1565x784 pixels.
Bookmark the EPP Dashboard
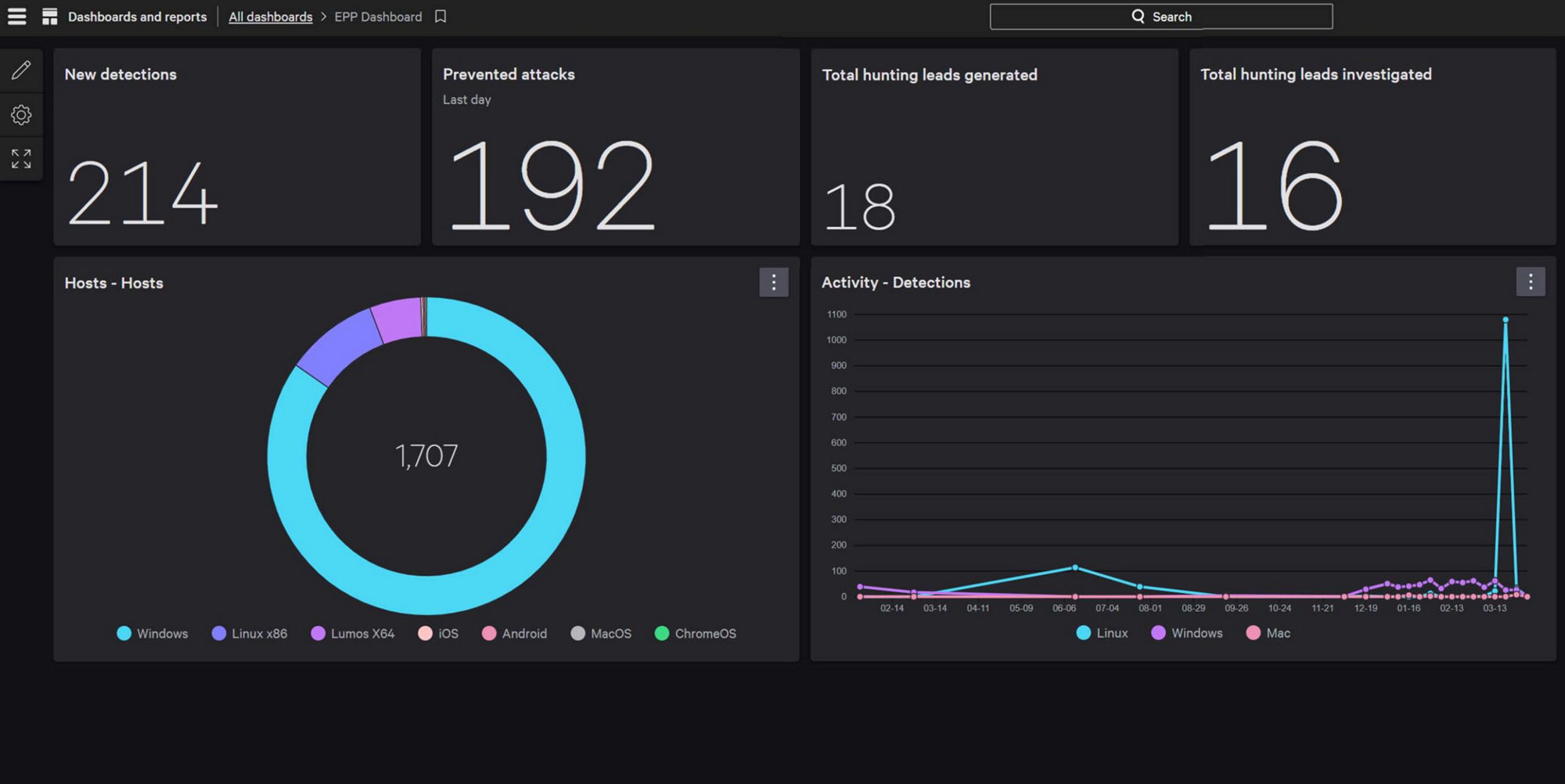tap(439, 16)
